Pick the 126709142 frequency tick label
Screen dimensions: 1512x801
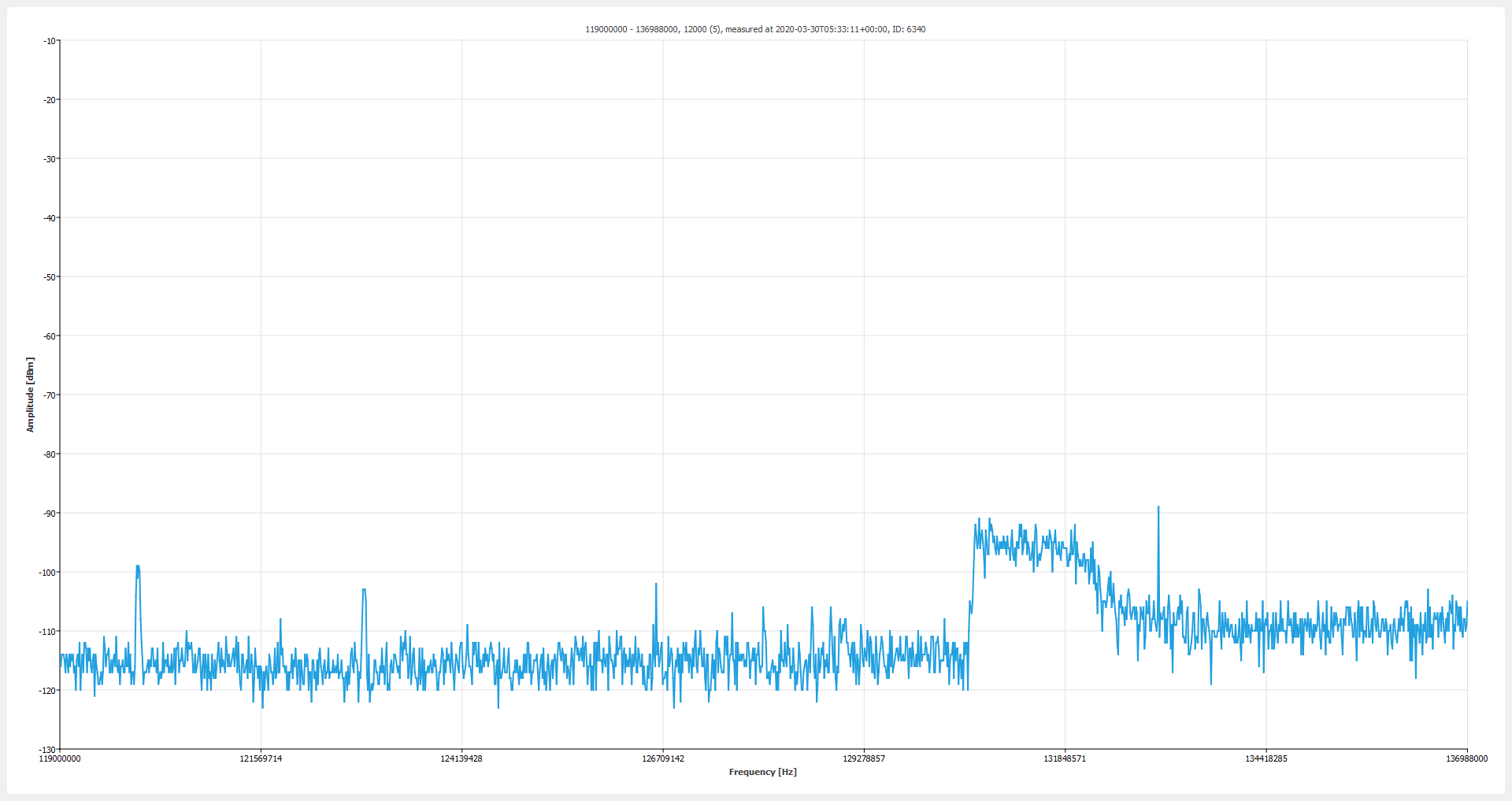[x=663, y=758]
